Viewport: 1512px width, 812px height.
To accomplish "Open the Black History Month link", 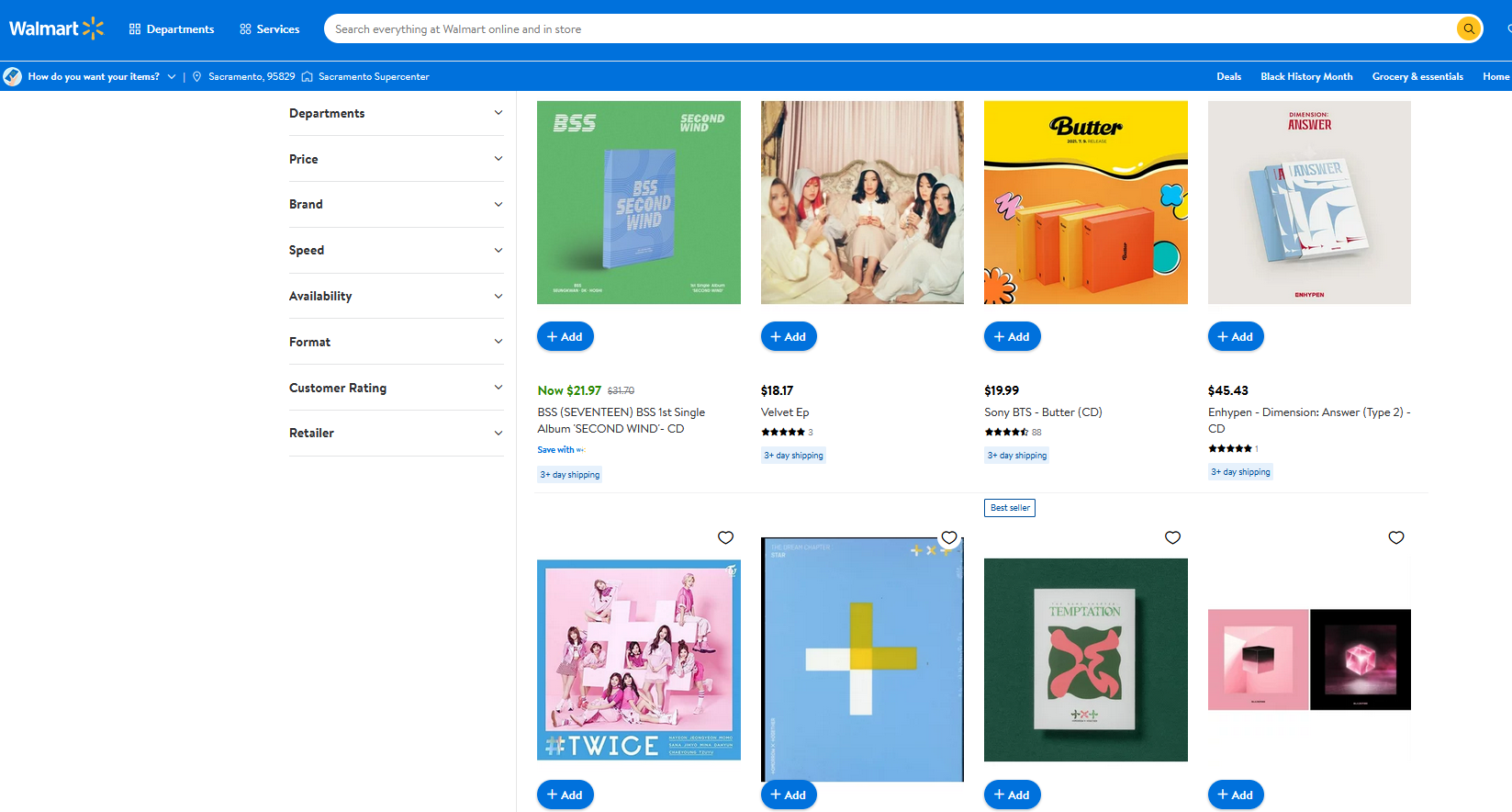I will [1306, 77].
